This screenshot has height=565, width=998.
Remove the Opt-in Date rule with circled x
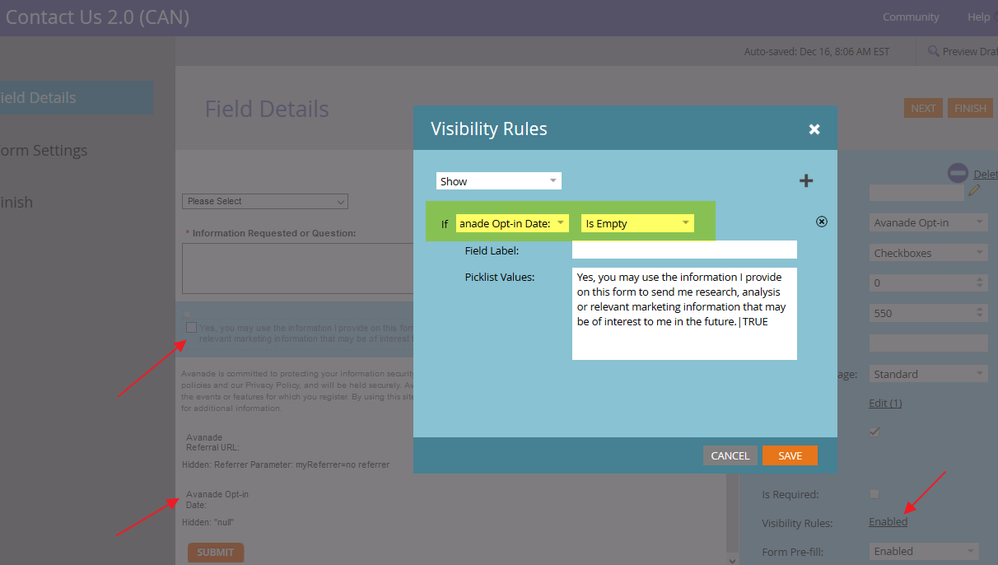pos(822,221)
